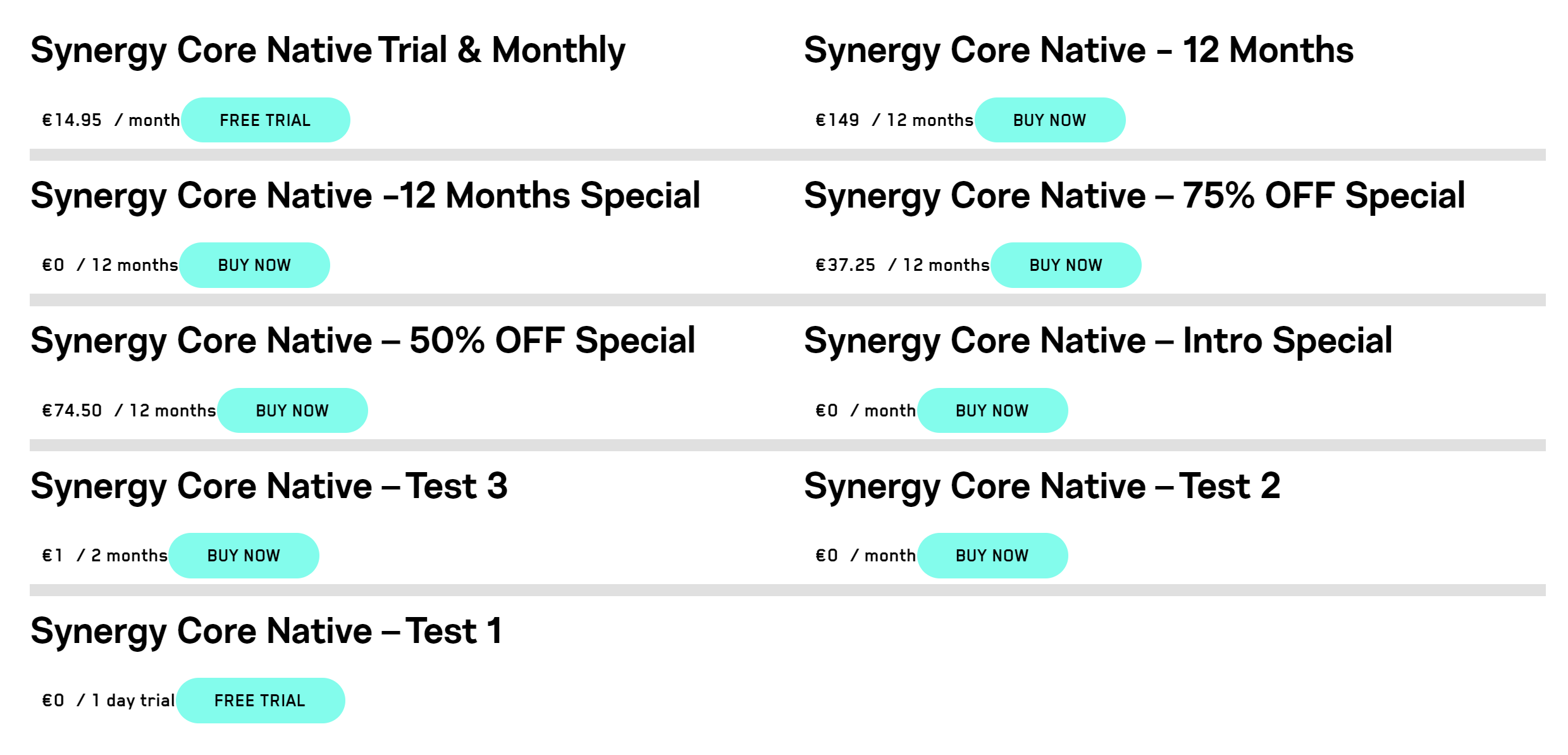Click BUY NOW for Test 2 plan
Screen dimensions: 1568x755
(x=992, y=556)
